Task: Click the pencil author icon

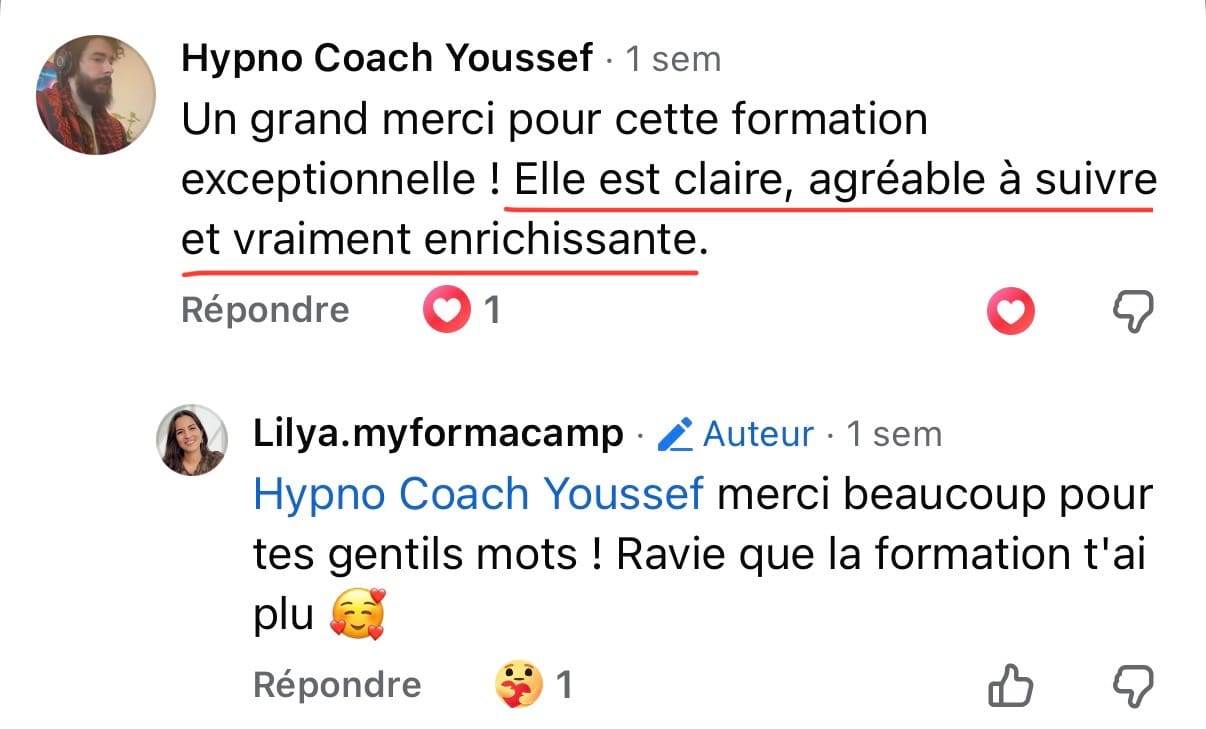Action: [676, 435]
